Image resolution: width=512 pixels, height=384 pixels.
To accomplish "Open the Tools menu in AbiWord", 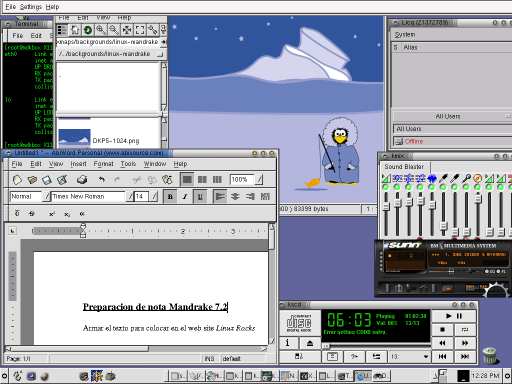I will pos(128,164).
